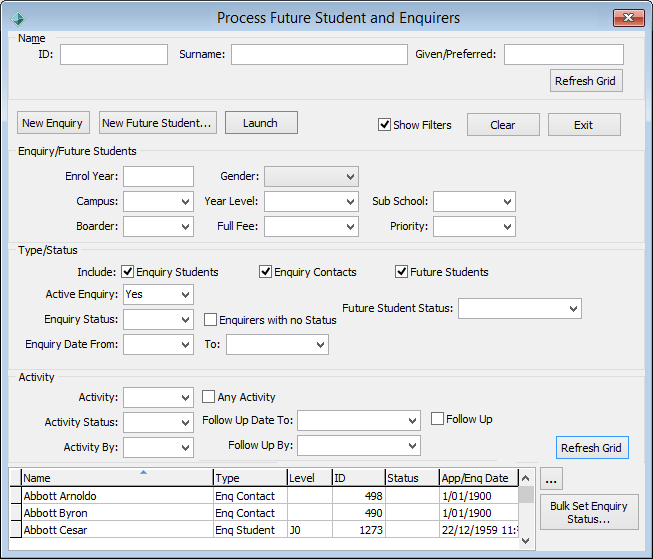653x559 pixels.
Task: Open the Activity By dropdown
Action: (x=158, y=447)
